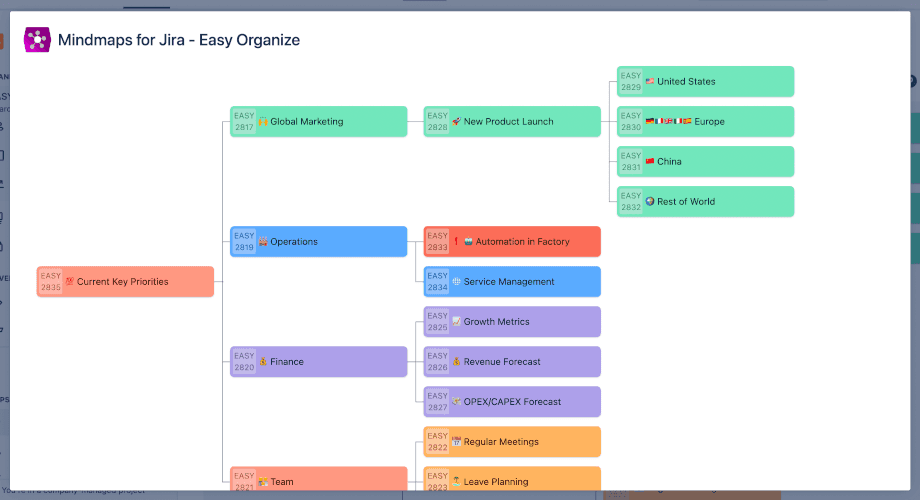The height and width of the screenshot is (500, 920).
Task: Click the money bag icon on Finance
Action: [263, 362]
